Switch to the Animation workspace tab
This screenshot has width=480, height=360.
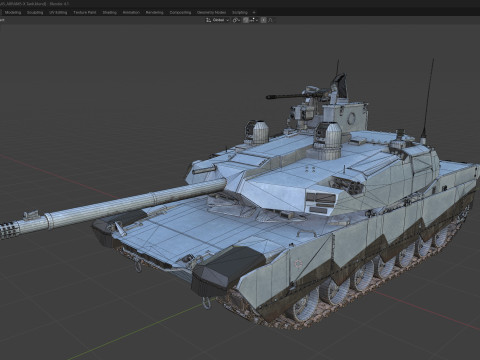coord(131,12)
